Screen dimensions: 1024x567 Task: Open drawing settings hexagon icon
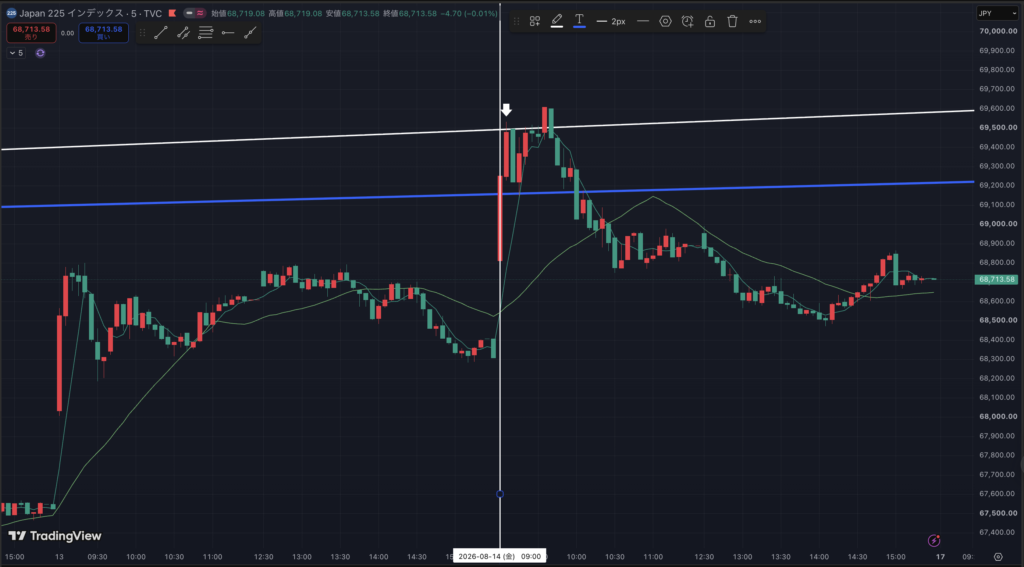(x=665, y=22)
